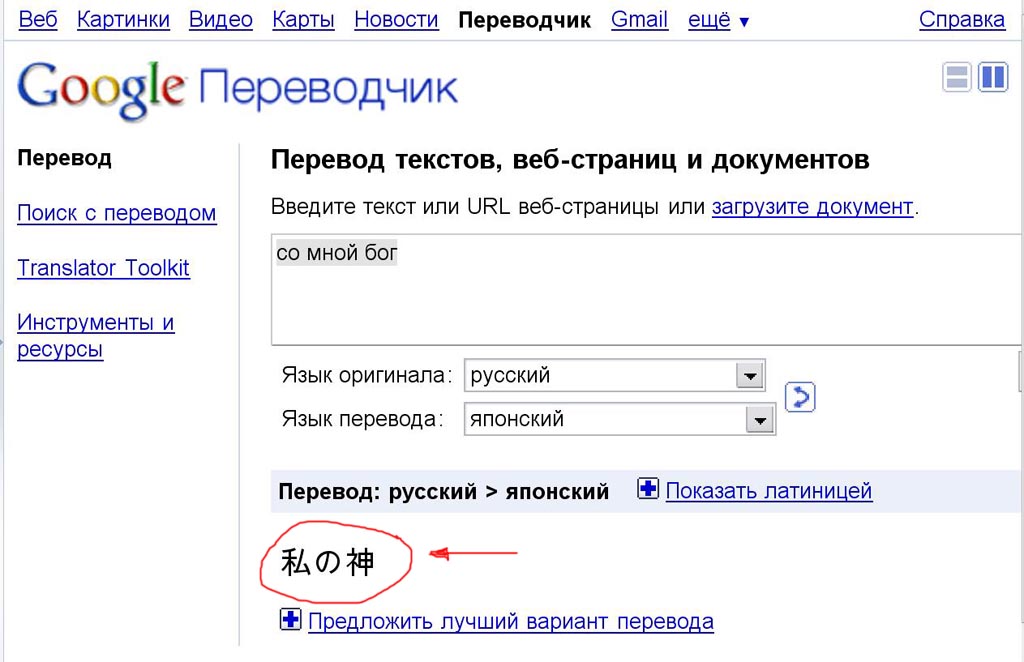1024x662 pixels.
Task: Switch to horizontal split layout icon
Action: point(957,77)
